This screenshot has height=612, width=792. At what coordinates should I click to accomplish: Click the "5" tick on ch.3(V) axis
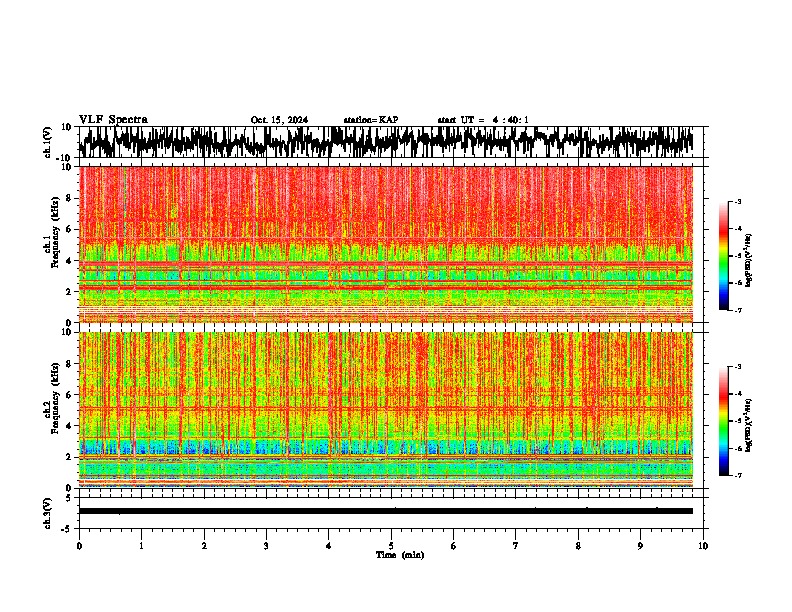(x=69, y=498)
